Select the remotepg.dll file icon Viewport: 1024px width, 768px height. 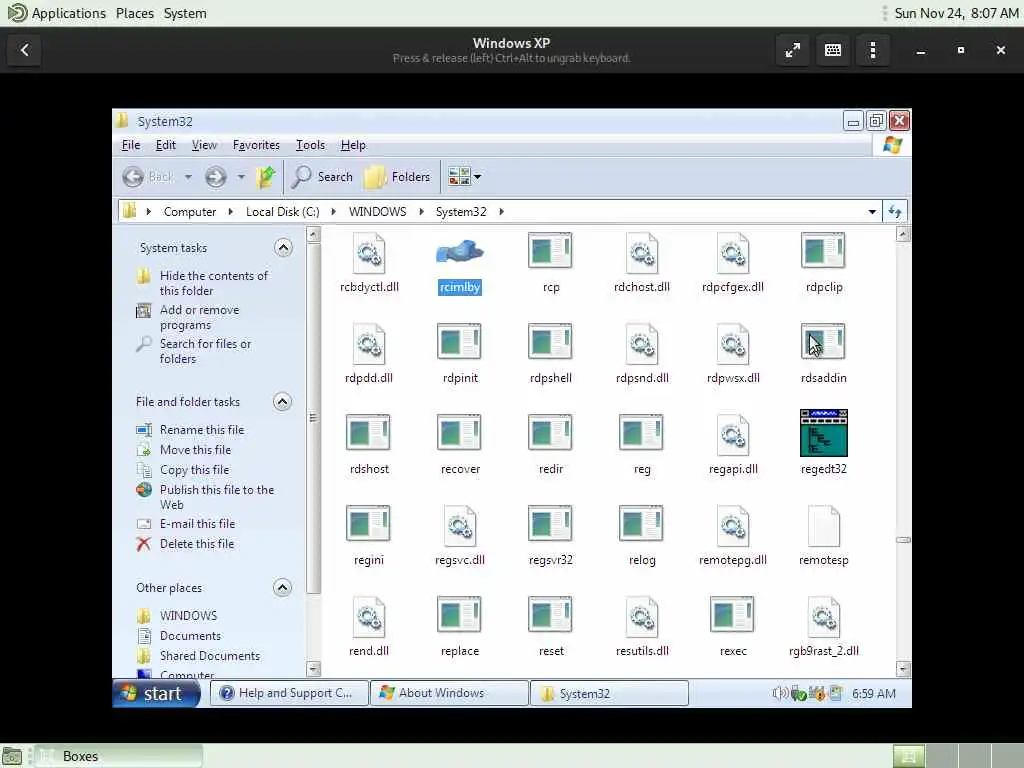(733, 526)
